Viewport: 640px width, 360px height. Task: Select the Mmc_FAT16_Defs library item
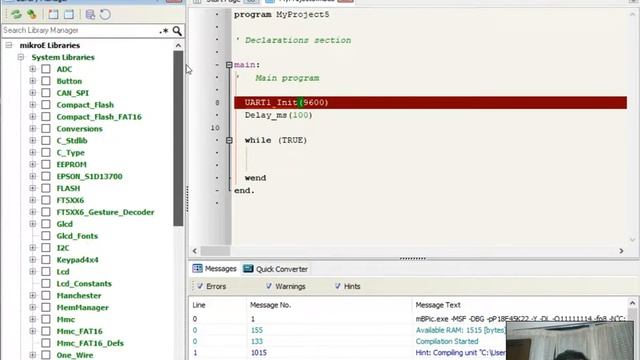[x=90, y=343]
